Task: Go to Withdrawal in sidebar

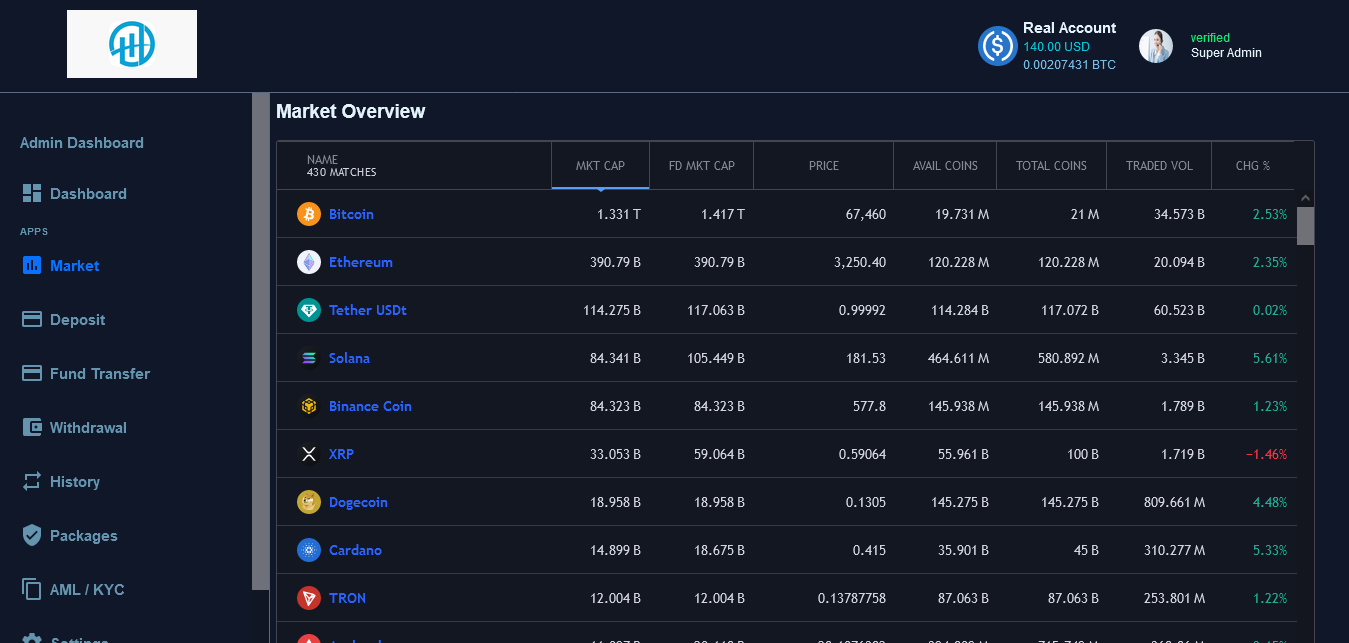Action: coord(88,428)
